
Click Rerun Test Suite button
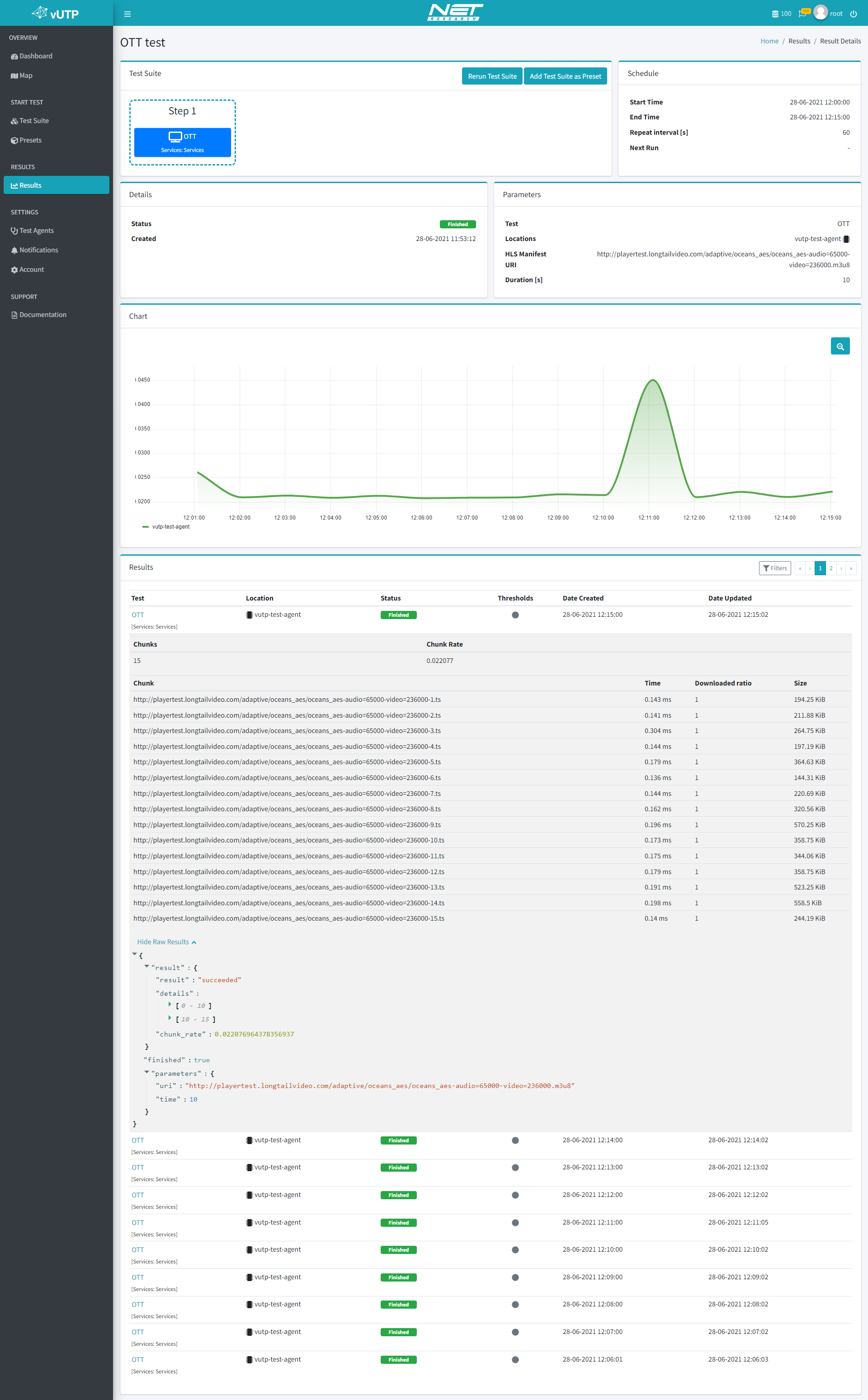tap(492, 76)
